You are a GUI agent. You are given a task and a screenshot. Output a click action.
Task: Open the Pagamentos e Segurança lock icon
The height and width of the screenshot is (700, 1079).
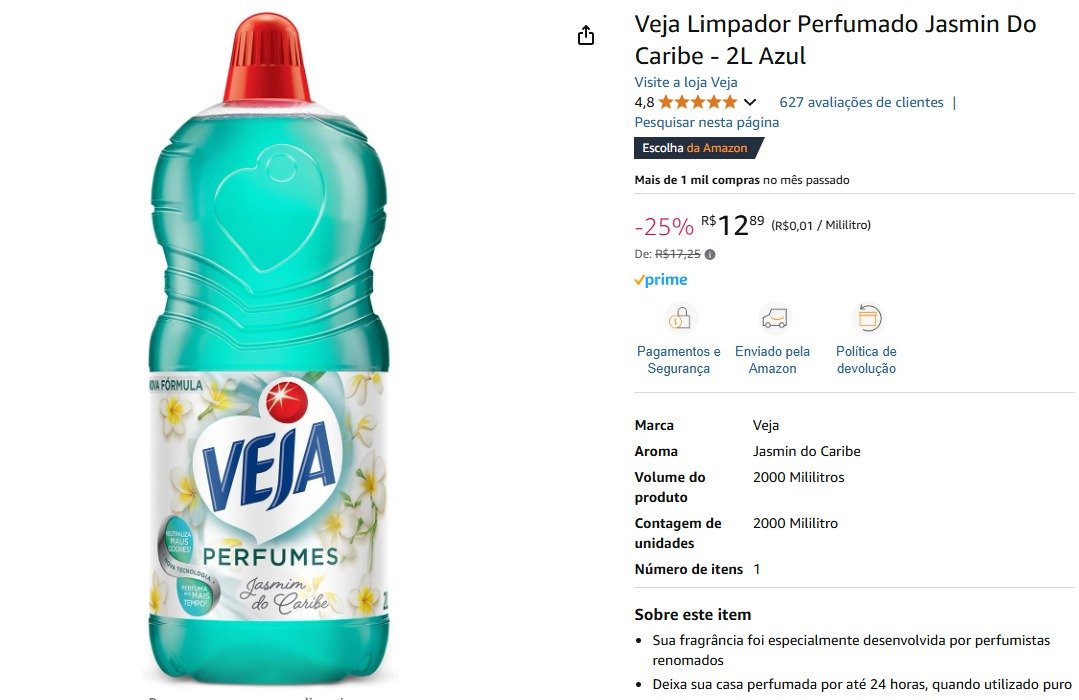point(679,319)
